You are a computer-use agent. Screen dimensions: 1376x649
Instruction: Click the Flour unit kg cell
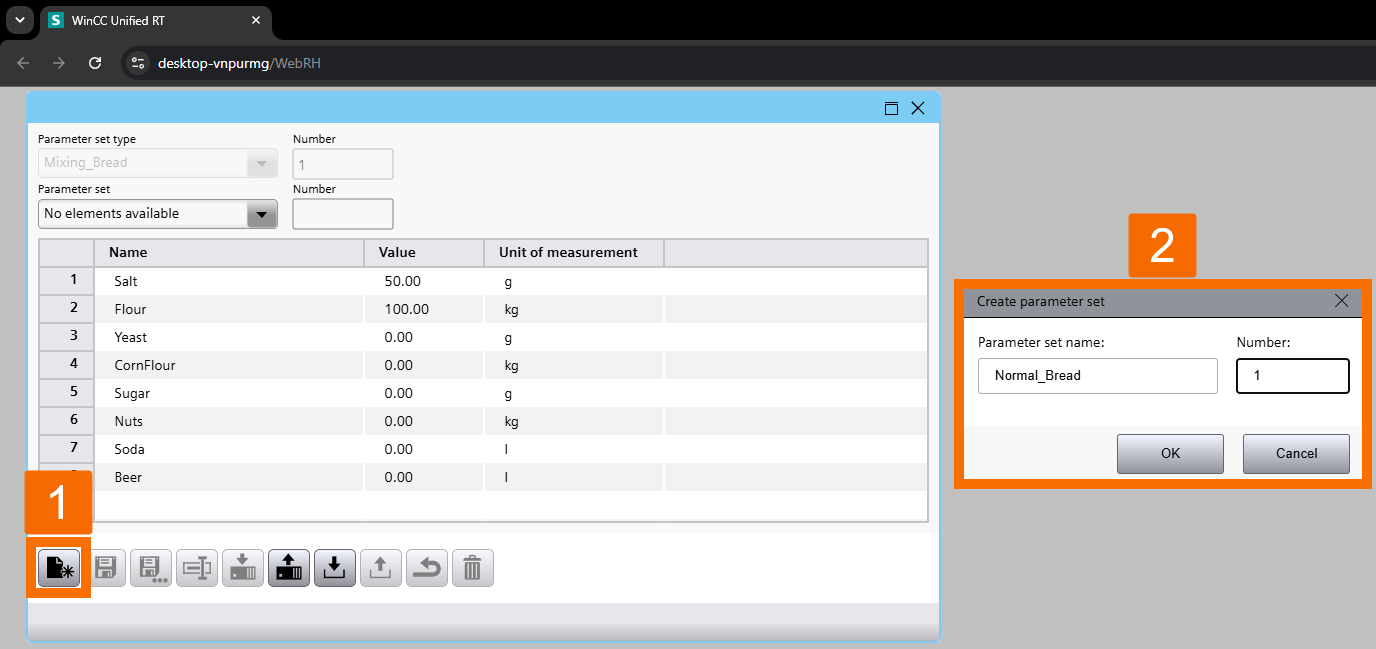tap(574, 310)
